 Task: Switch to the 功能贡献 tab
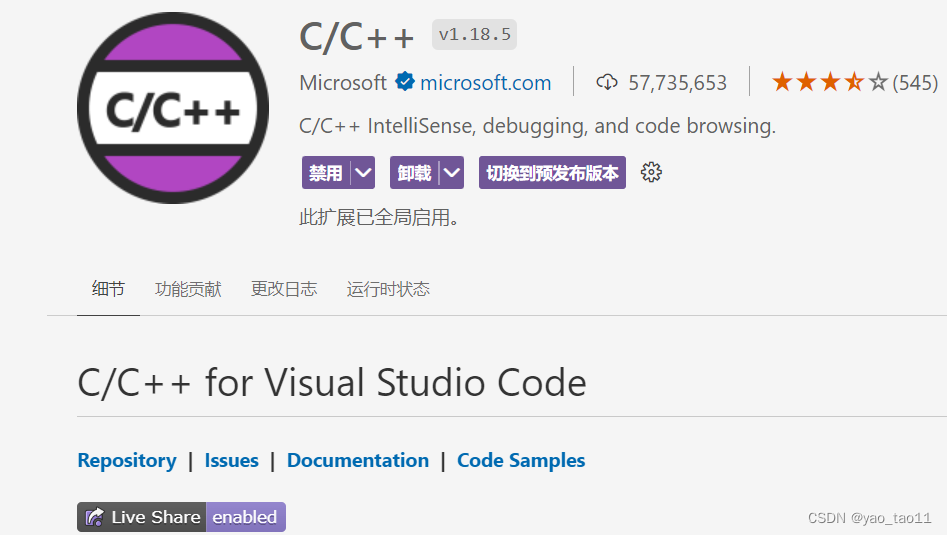188,289
